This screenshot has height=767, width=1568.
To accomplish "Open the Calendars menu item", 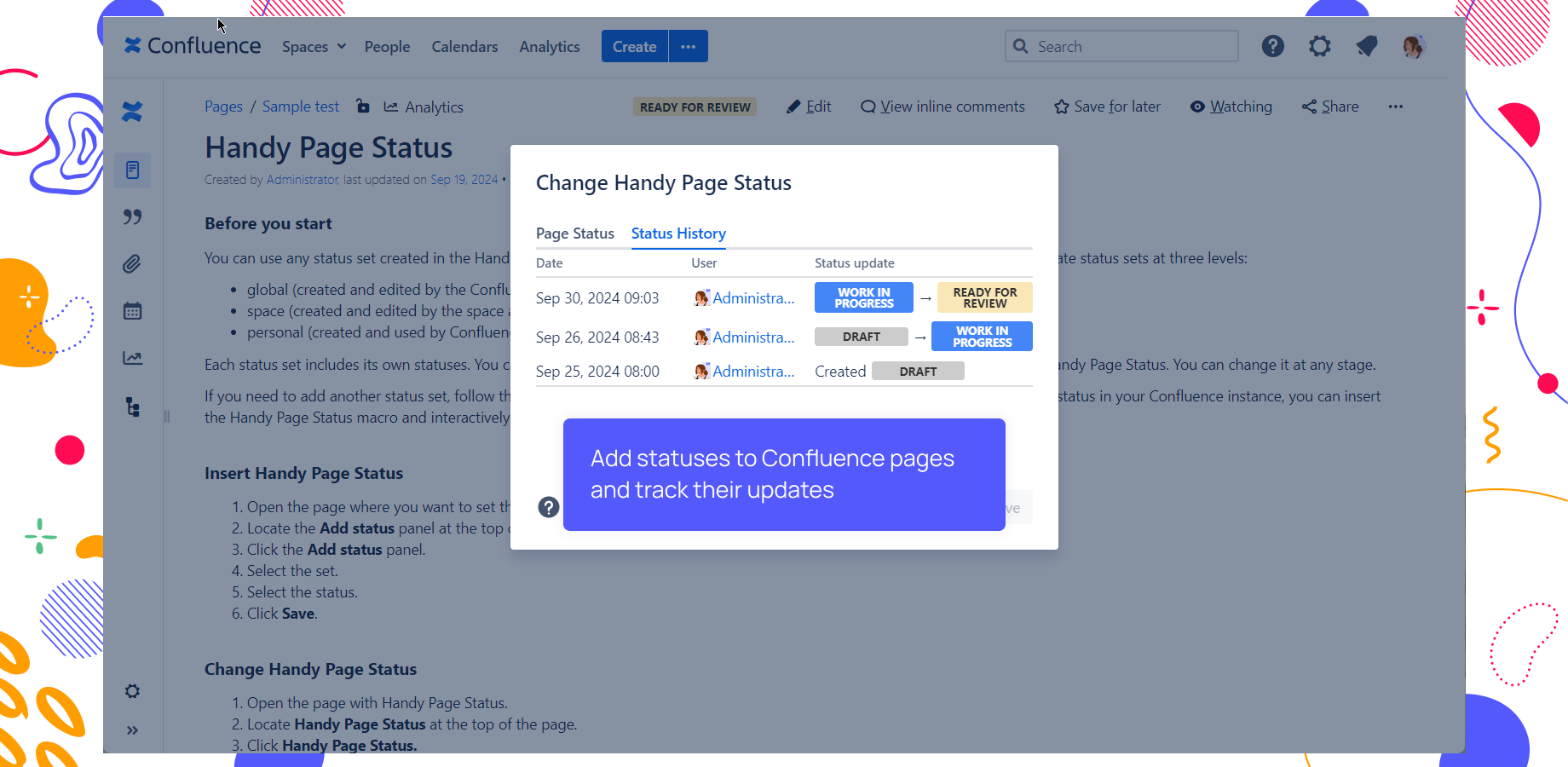I will [x=464, y=47].
